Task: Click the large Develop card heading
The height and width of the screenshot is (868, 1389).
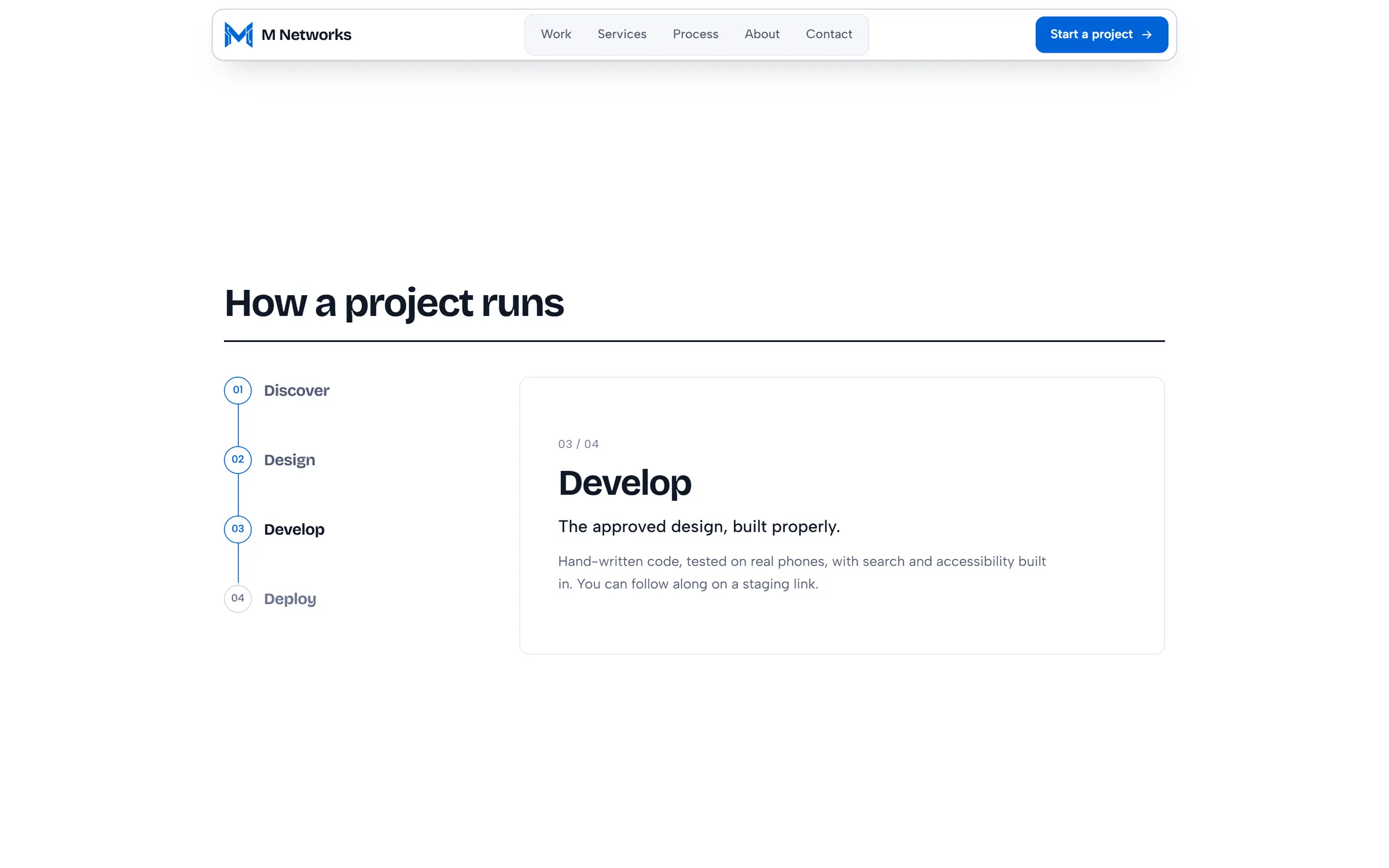Action: click(x=624, y=483)
